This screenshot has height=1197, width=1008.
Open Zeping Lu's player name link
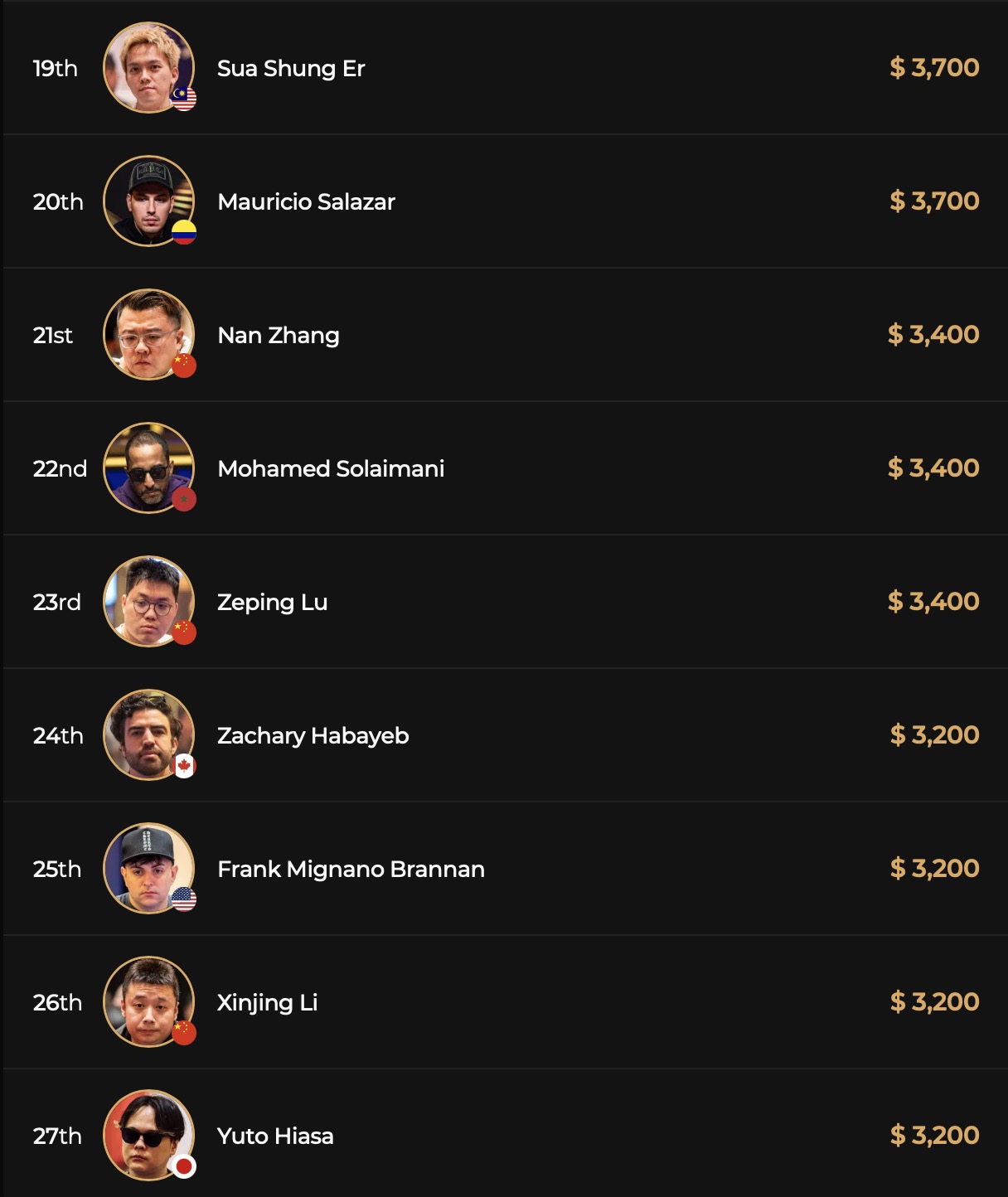pyautogui.click(x=272, y=602)
